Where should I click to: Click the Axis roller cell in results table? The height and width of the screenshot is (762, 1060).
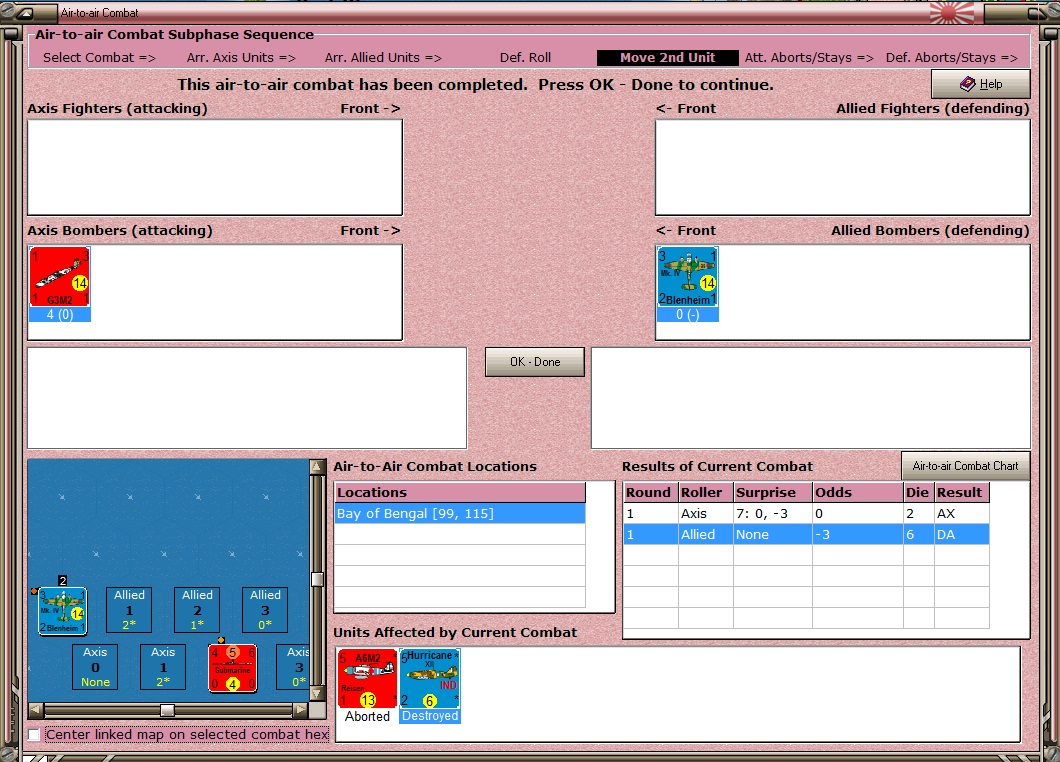coord(706,514)
